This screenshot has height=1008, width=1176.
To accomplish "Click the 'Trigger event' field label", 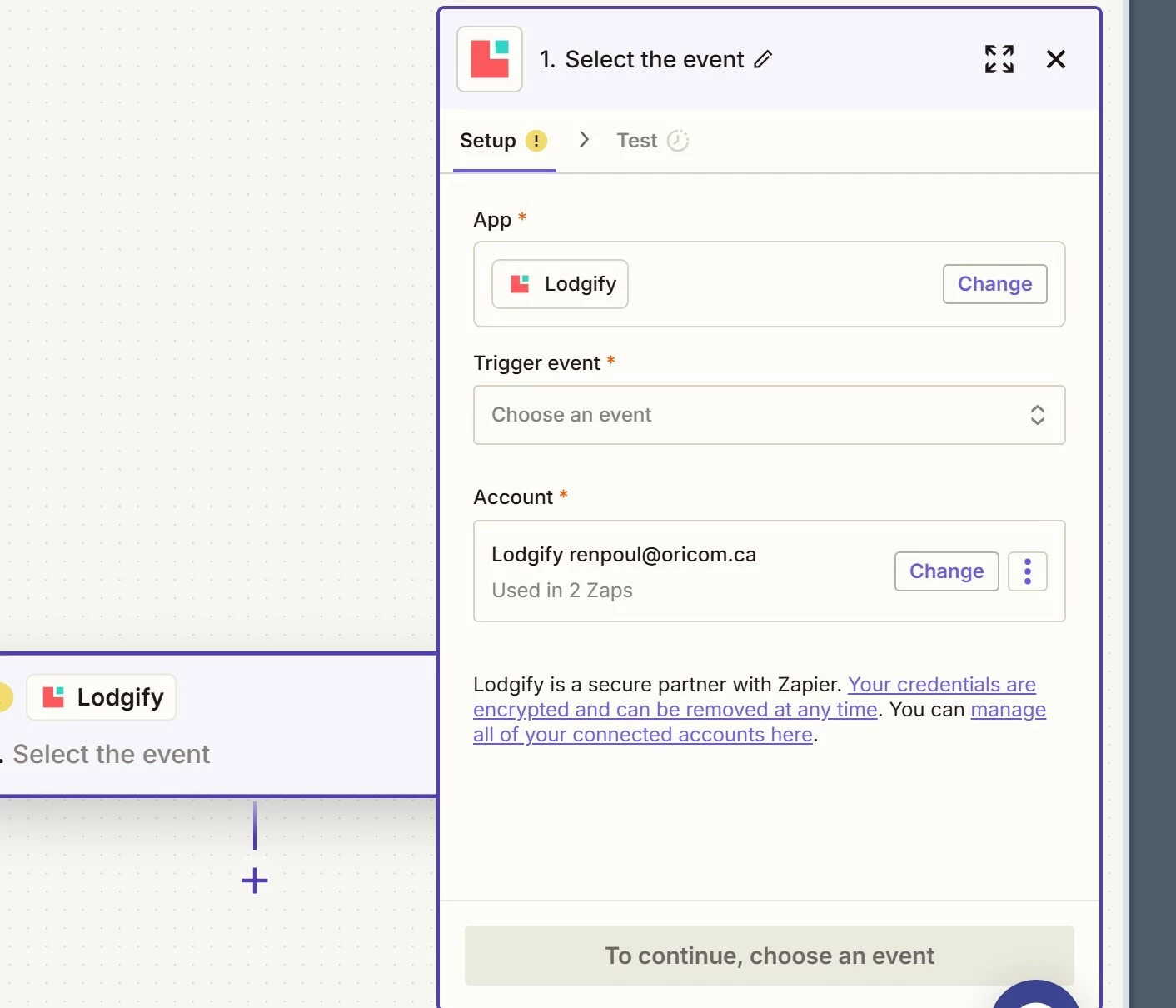I will pyautogui.click(x=536, y=363).
